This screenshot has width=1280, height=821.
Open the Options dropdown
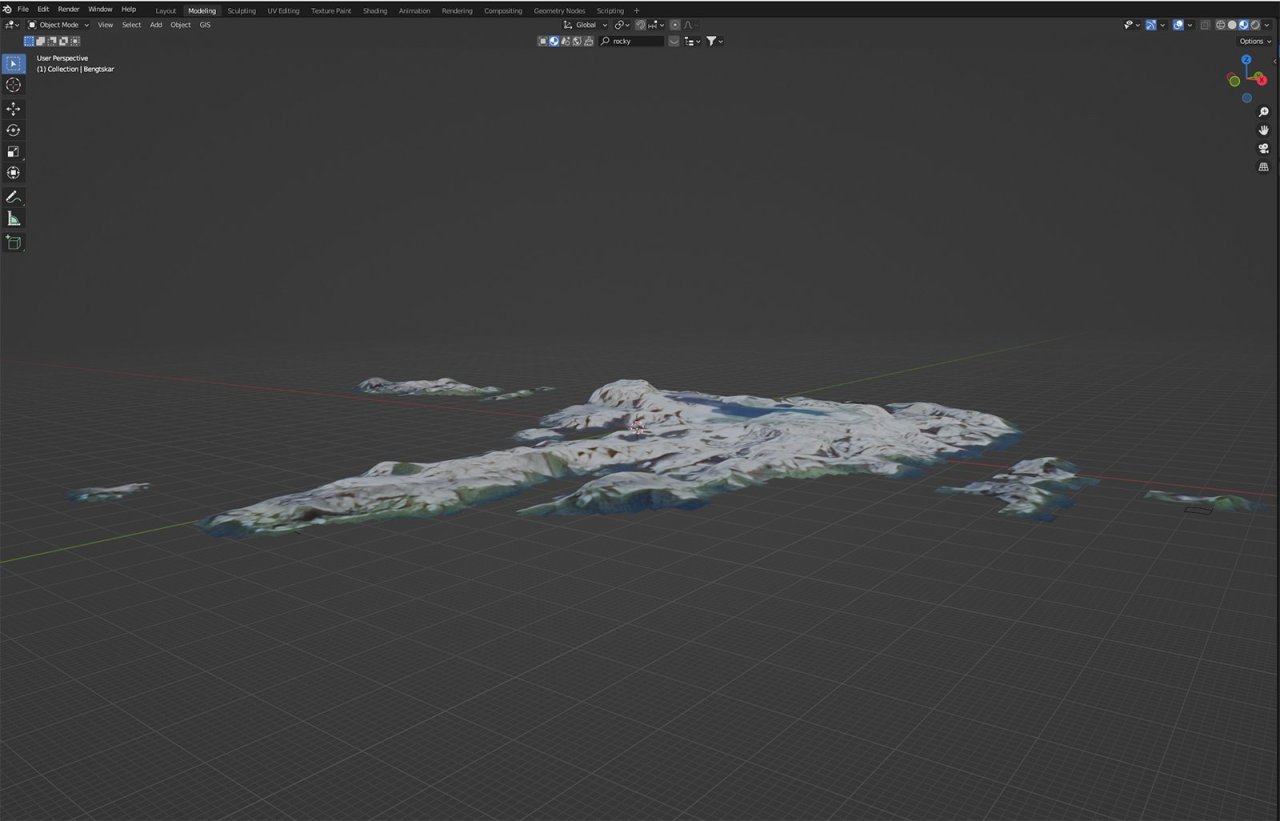[1254, 41]
